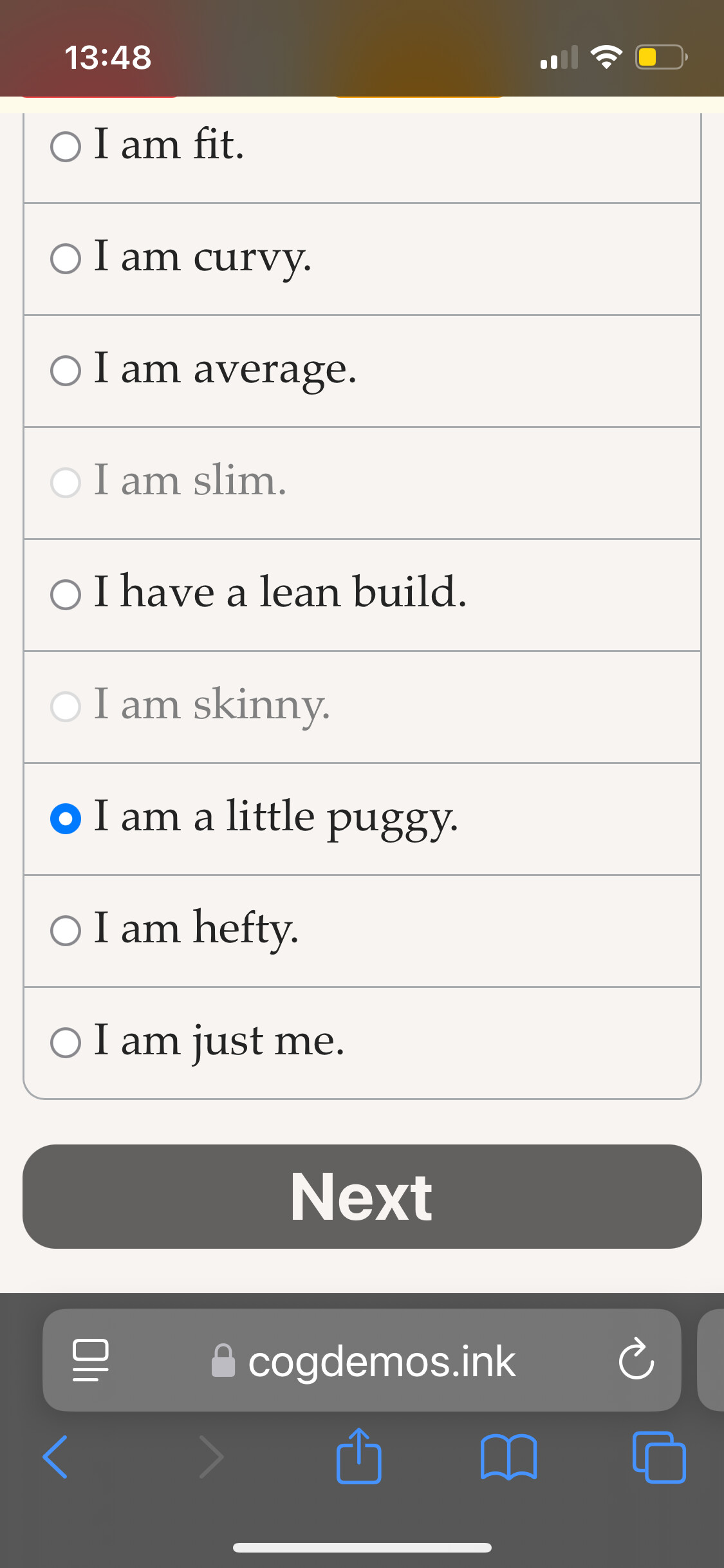Select 'I am average.' radio button
Screen dimensions: 724x1568
coord(66,371)
